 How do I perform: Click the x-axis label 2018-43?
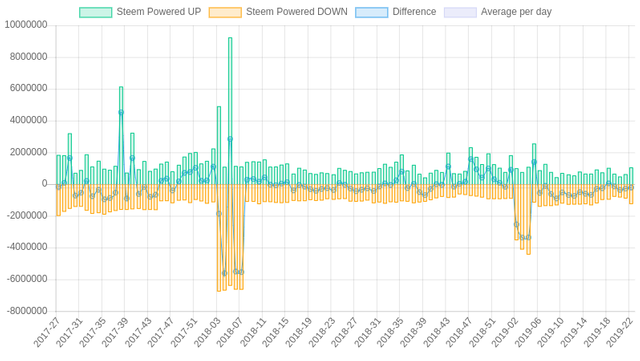tap(436, 332)
